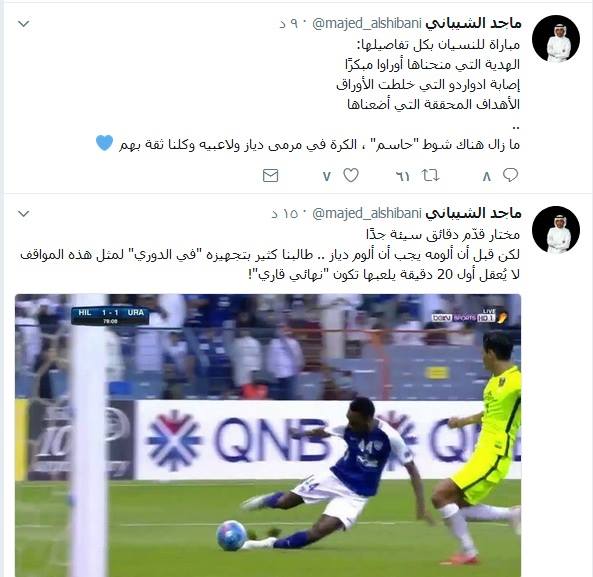Open profile picture on first tweet
This screenshot has height=577, width=593.
(x=556, y=39)
